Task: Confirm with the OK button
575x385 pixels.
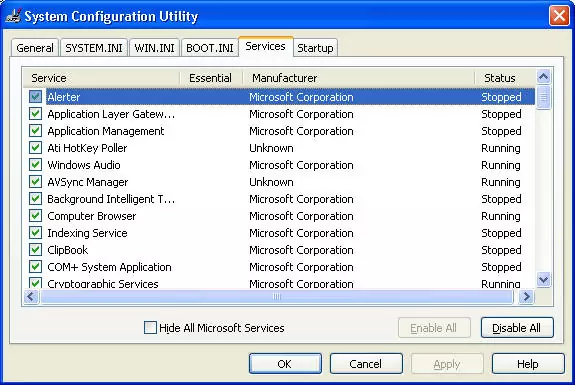Action: point(285,364)
